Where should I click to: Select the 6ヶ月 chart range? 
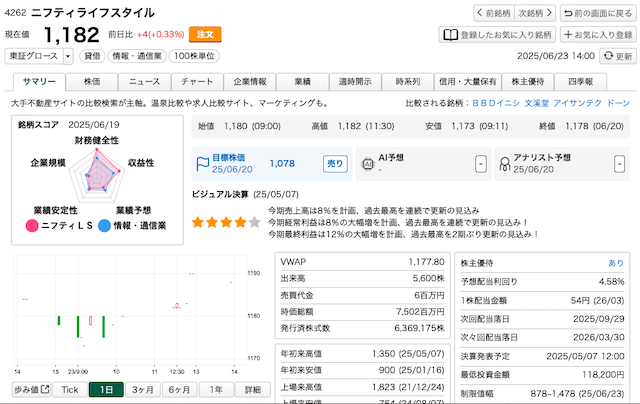coord(179,390)
